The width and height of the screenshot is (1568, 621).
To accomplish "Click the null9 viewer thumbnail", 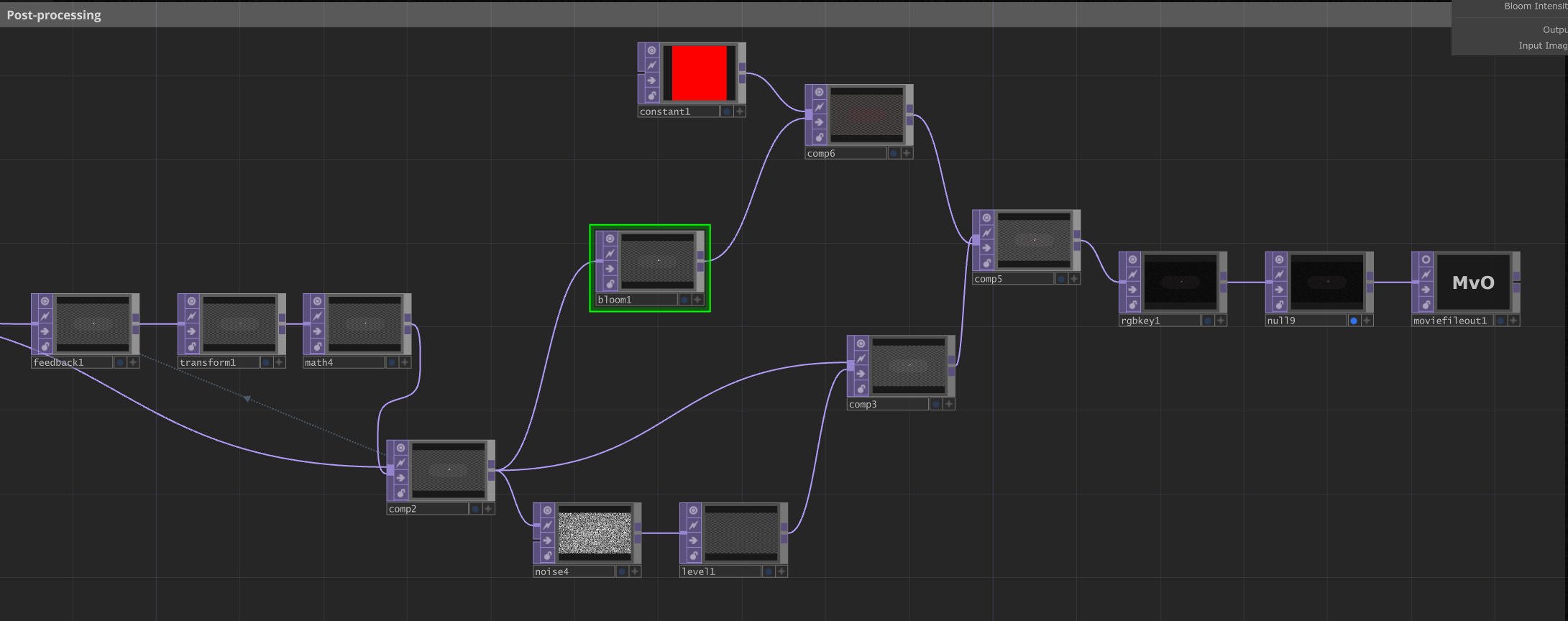I will tap(1327, 282).
